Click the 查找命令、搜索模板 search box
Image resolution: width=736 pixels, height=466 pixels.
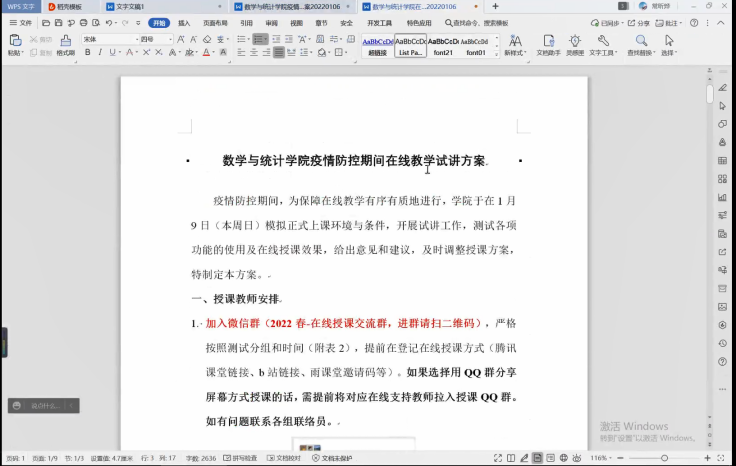pyautogui.click(x=476, y=22)
